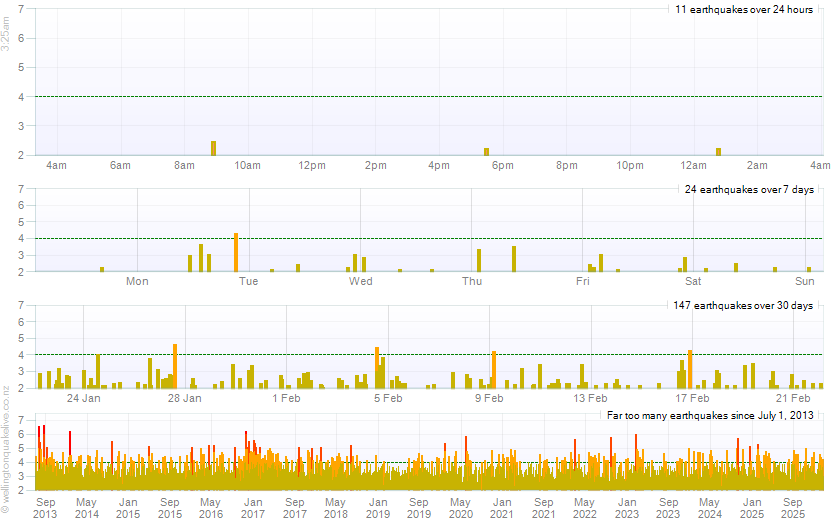Select the orange bar at 17 Feb
Screen dimensions: 835x530
click(x=690, y=369)
